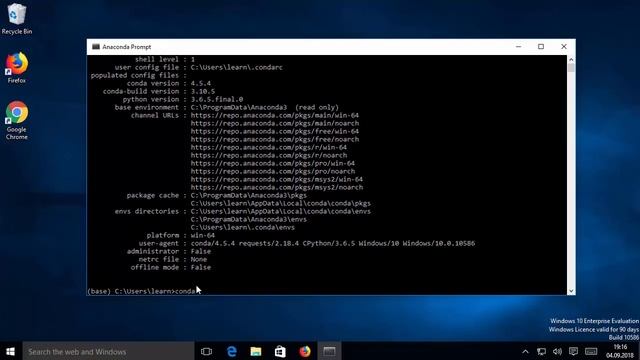The width and height of the screenshot is (640, 360).
Task: Open the Store icon on the taskbar
Action: pyautogui.click(x=280, y=351)
